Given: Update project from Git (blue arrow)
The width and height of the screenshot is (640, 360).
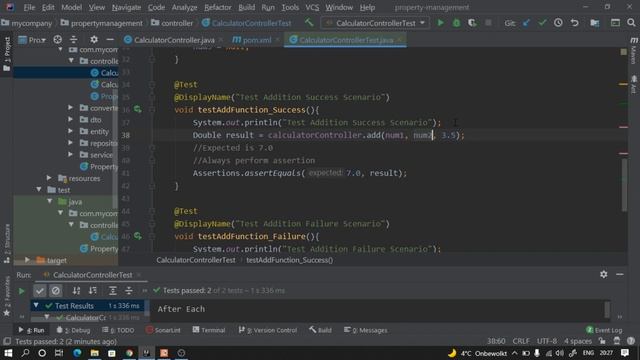Looking at the screenshot, I should click(x=527, y=23).
